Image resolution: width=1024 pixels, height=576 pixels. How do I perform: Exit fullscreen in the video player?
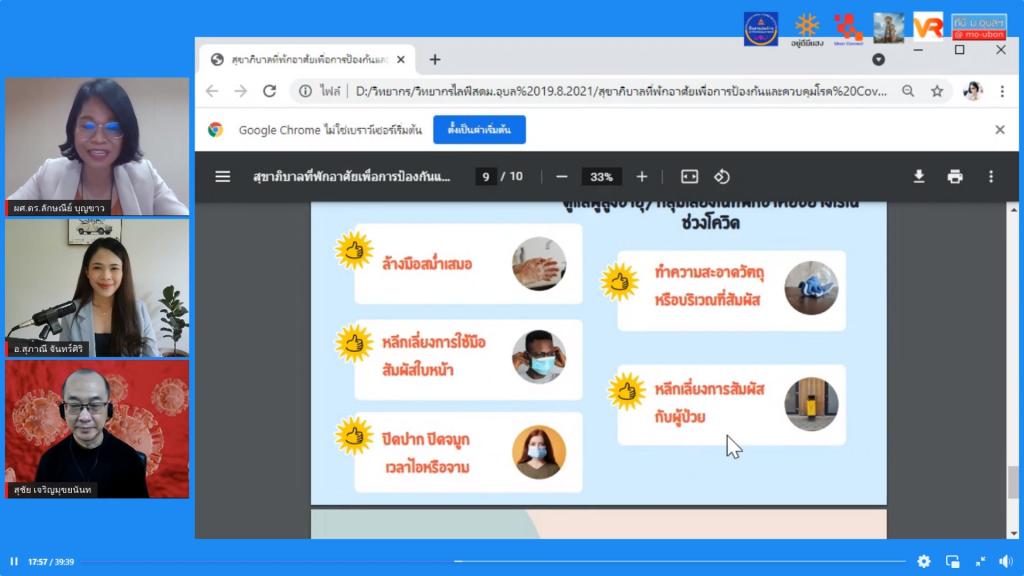click(x=980, y=562)
